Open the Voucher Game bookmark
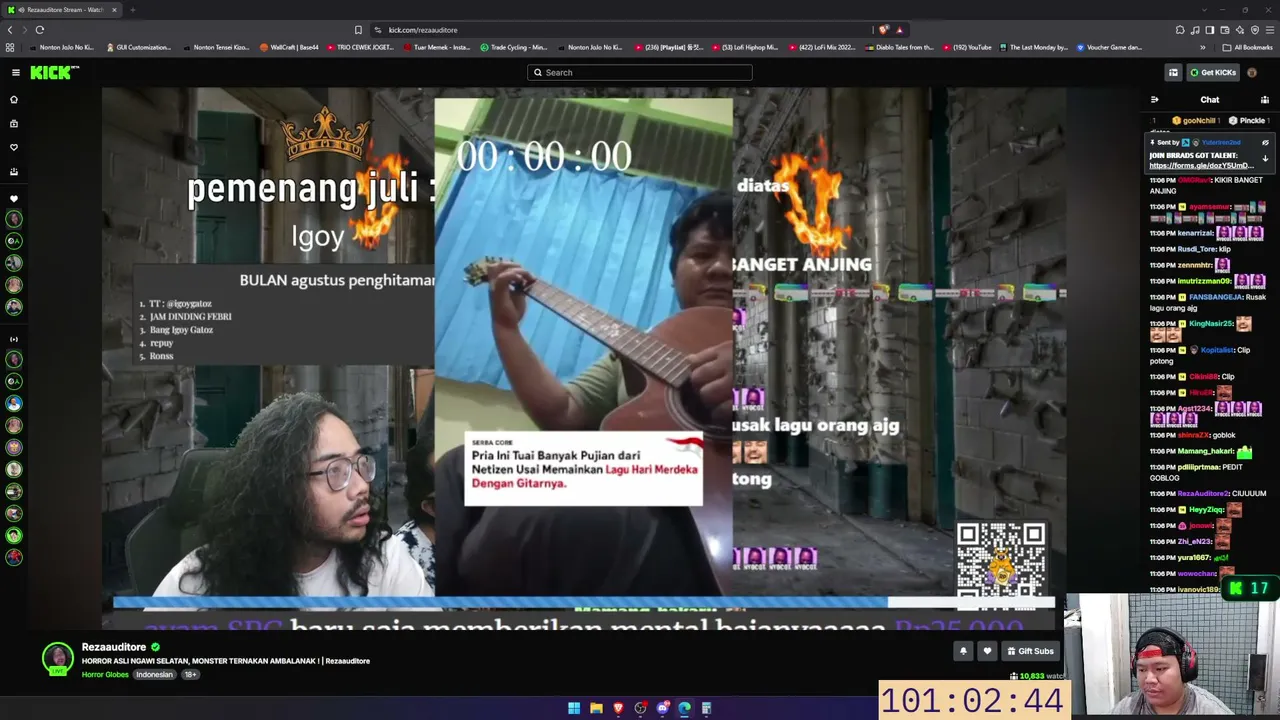 tap(1110, 47)
